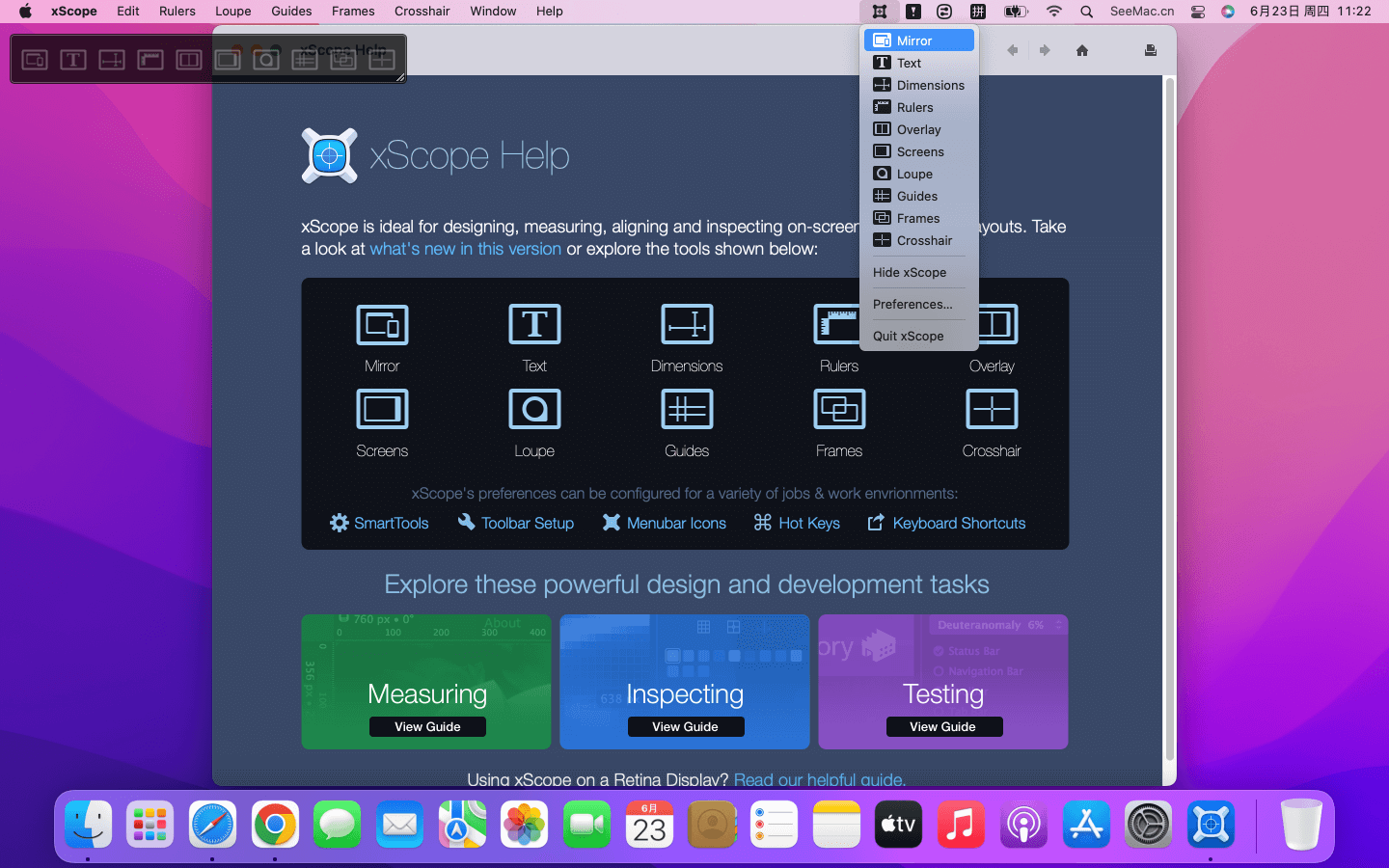This screenshot has height=868, width=1389.
Task: Open the Hot Keys link
Action: coord(797,523)
